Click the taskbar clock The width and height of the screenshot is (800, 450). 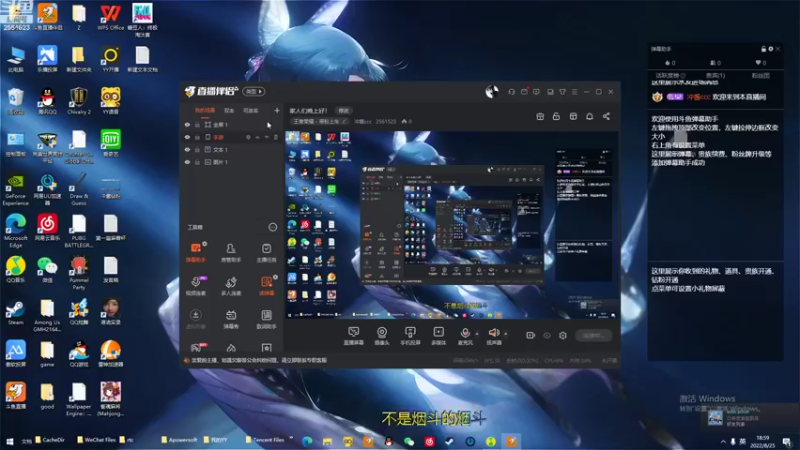pos(763,441)
